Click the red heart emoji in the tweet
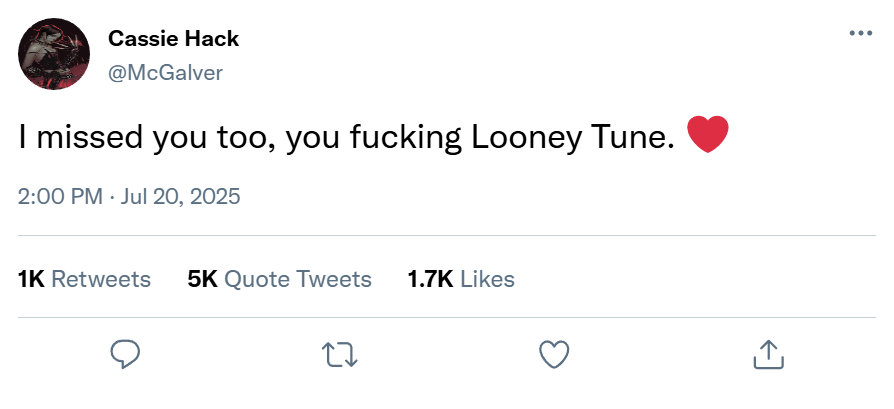The image size is (894, 409). (707, 135)
